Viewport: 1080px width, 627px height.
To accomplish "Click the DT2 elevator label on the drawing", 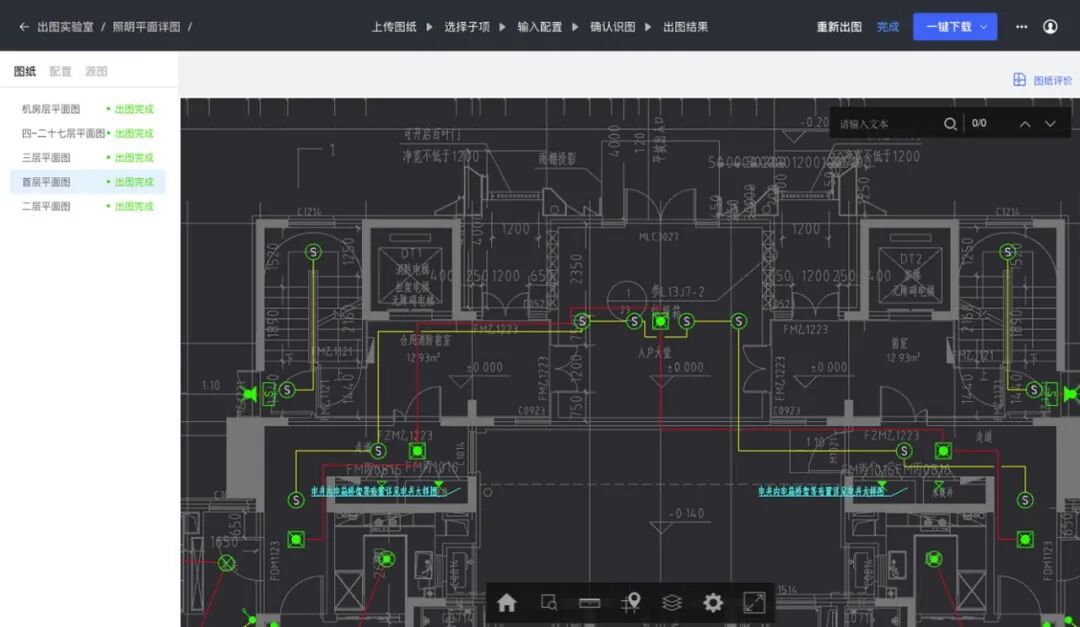I will click(x=911, y=259).
